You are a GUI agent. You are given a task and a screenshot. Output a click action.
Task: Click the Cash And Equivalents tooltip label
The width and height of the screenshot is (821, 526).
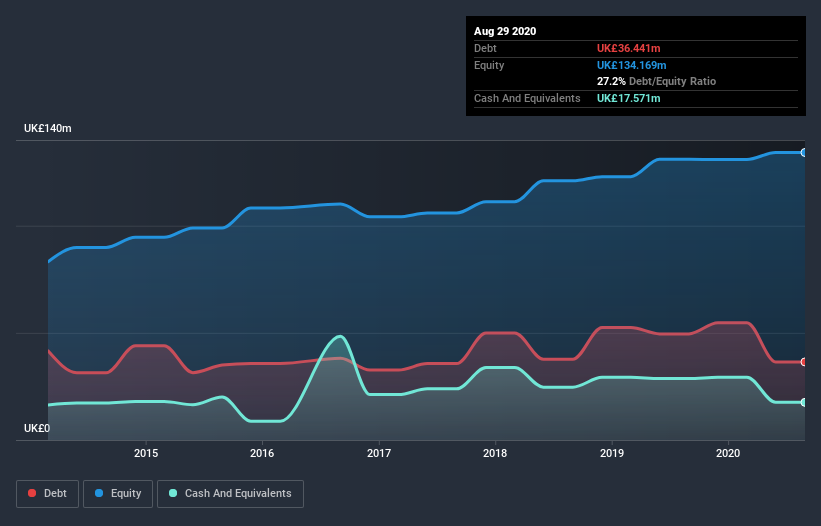coord(527,98)
